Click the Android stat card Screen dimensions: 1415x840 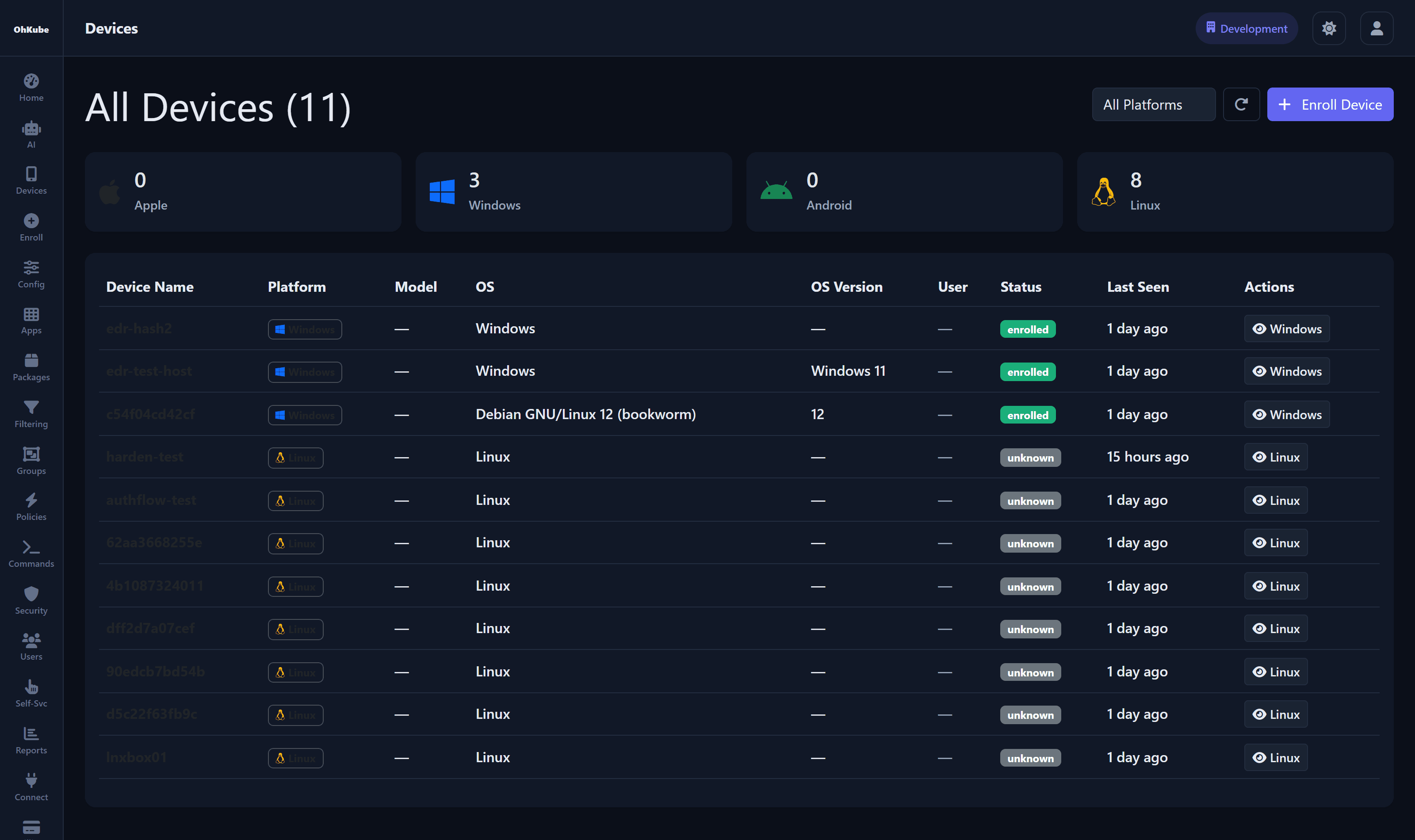pos(904,192)
